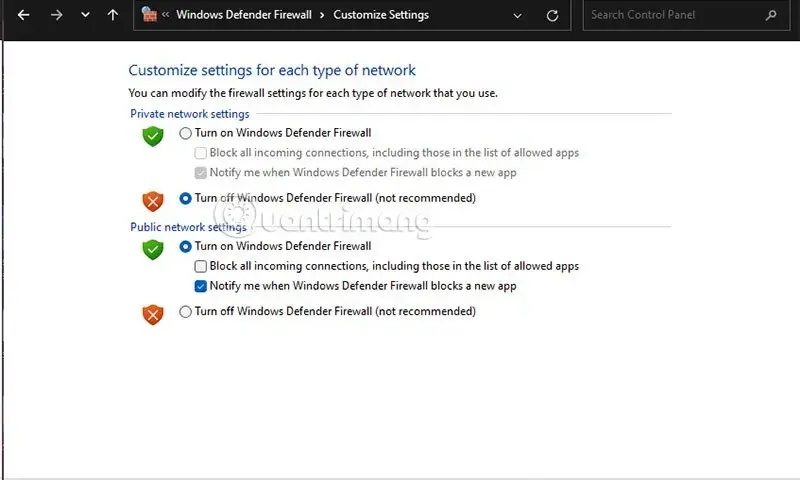Screen dimensions: 800x480
Task: Click the green shield icon under Private network settings
Action: coord(153,136)
